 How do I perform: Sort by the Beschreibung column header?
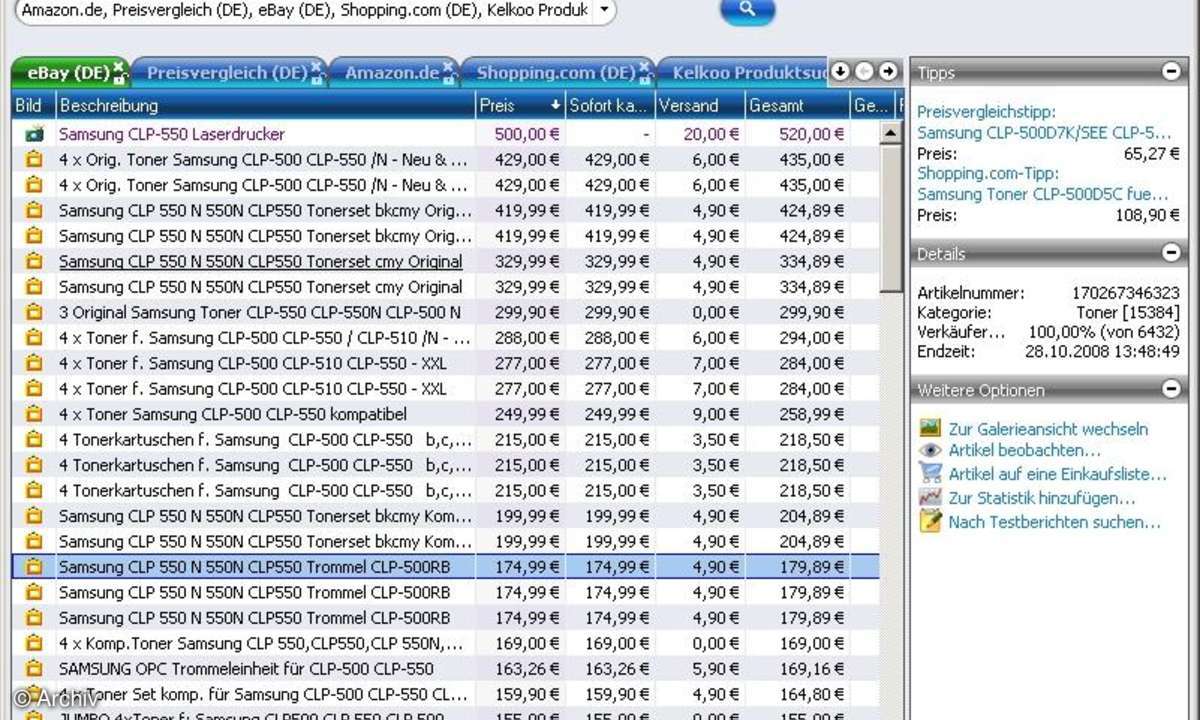266,105
